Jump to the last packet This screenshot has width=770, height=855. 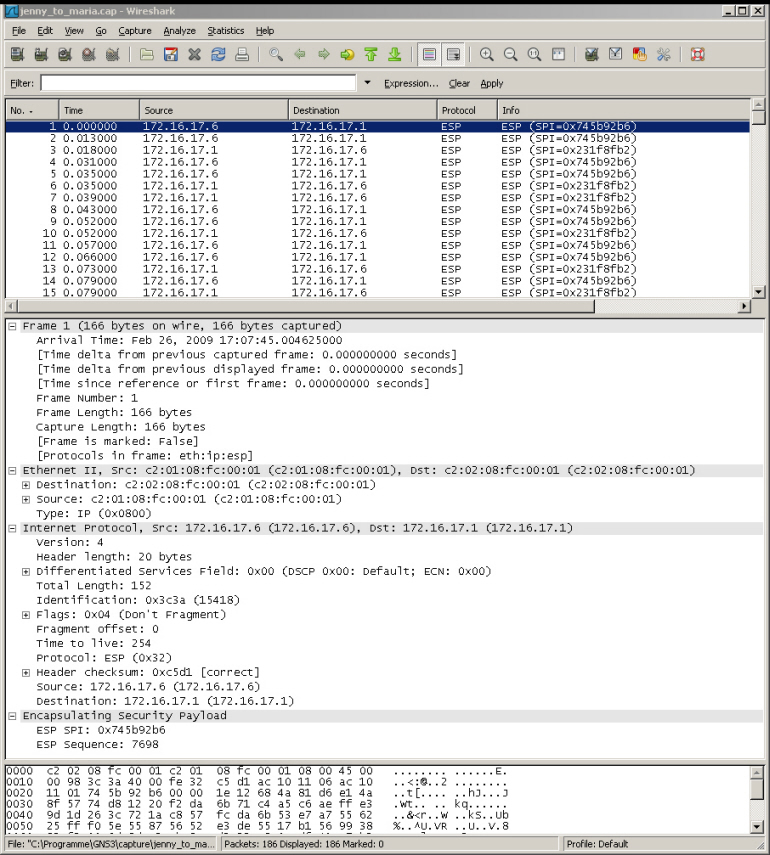(395, 54)
